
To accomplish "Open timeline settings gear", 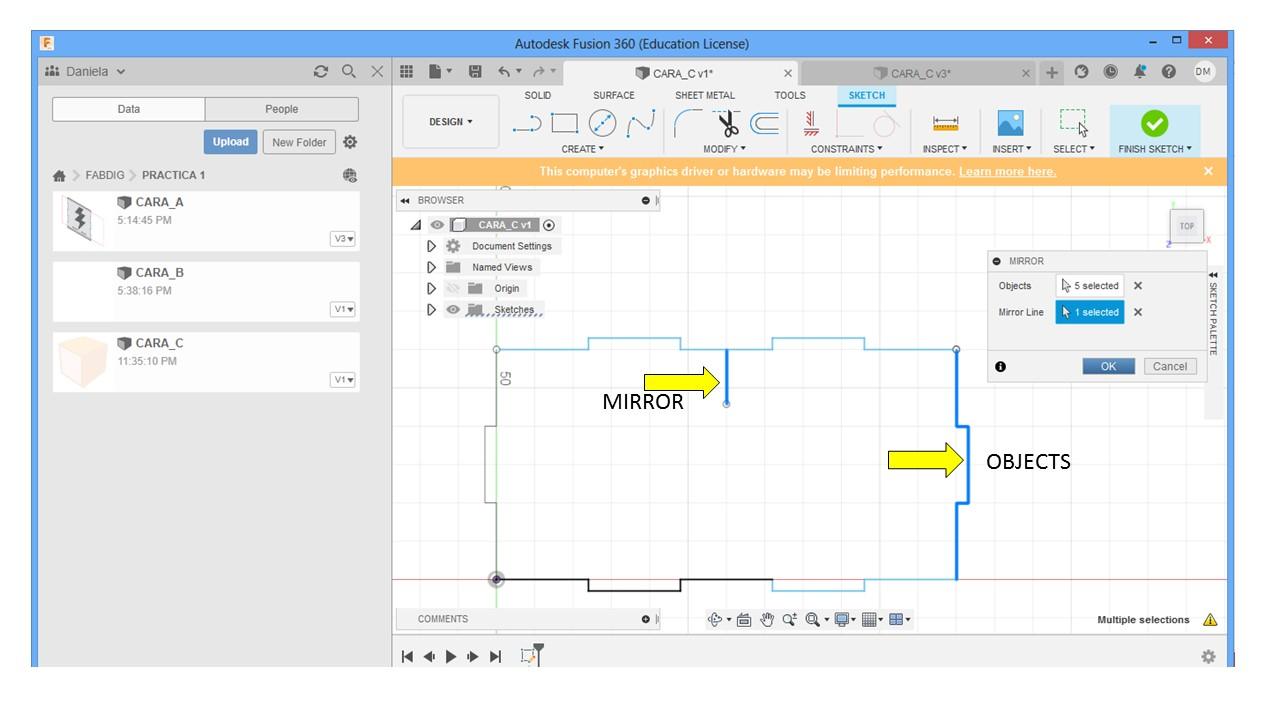I will (x=1208, y=657).
